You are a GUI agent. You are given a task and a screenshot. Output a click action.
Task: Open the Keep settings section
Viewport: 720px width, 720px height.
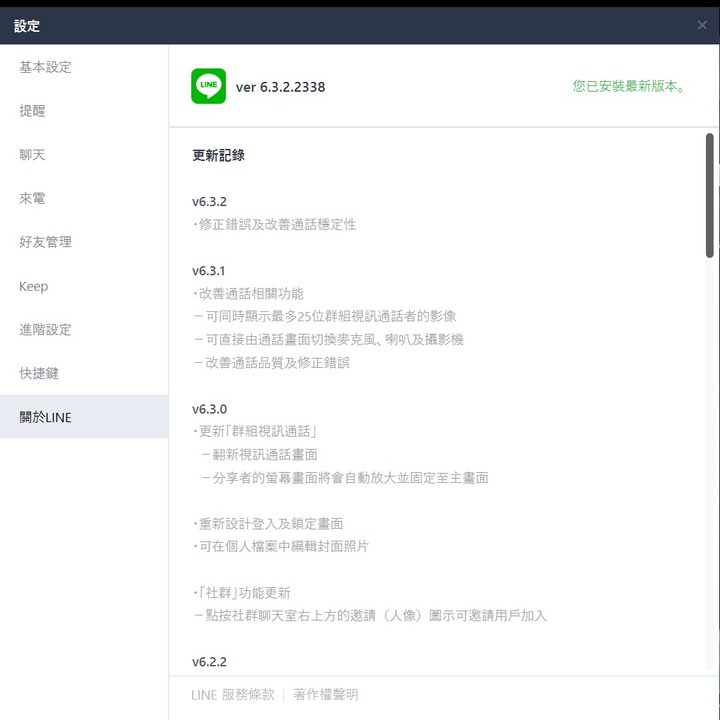pyautogui.click(x=84, y=286)
